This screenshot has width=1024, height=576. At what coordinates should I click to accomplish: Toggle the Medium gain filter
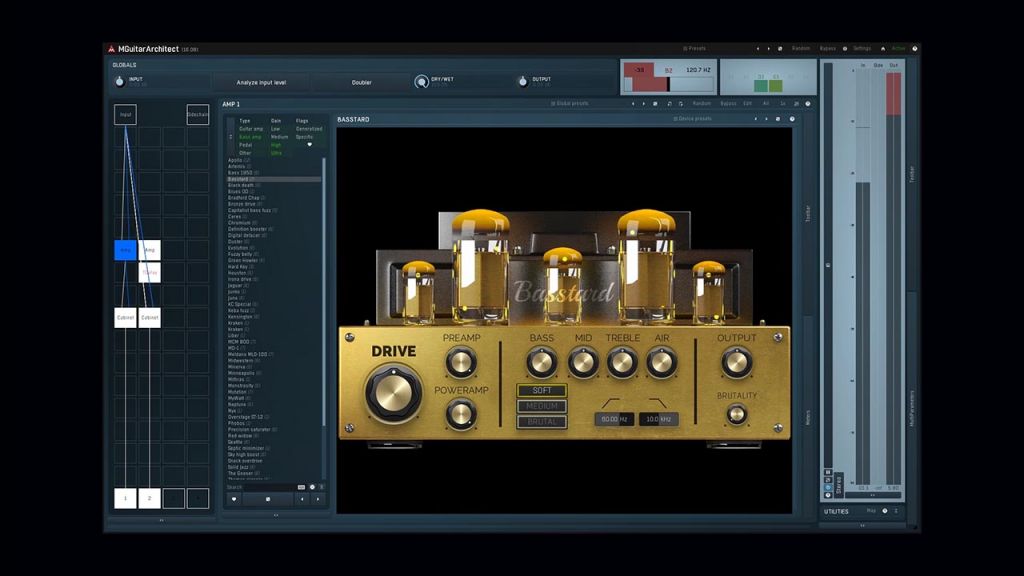pyautogui.click(x=280, y=137)
